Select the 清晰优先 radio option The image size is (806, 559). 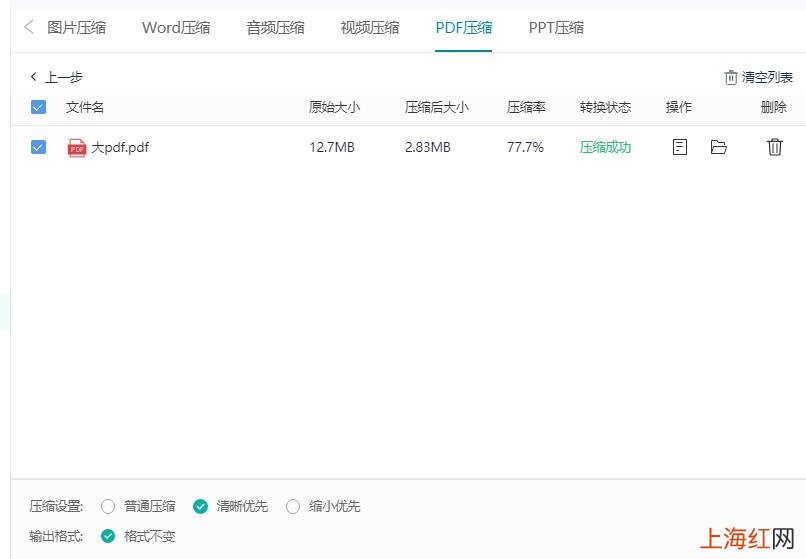coord(200,507)
